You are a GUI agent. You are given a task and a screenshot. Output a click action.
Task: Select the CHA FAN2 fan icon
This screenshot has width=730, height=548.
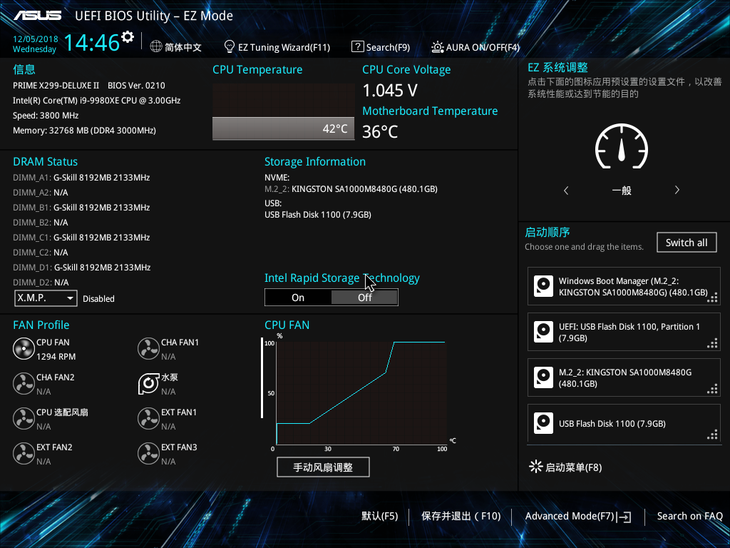point(23,384)
